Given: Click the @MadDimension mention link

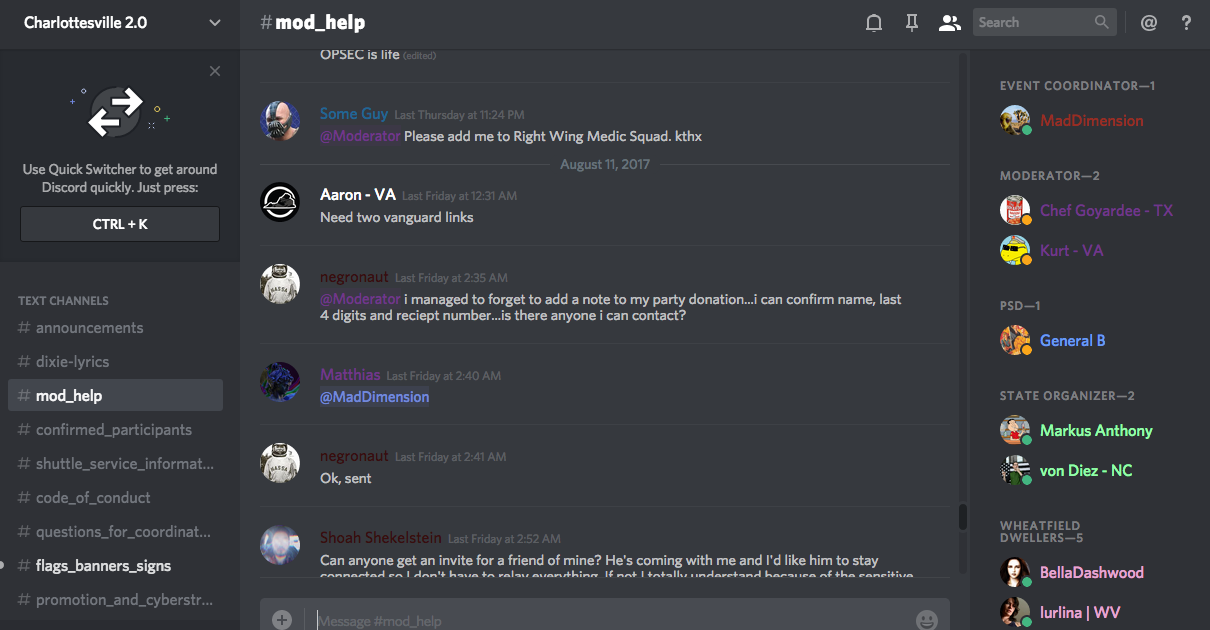Looking at the screenshot, I should click(374, 397).
